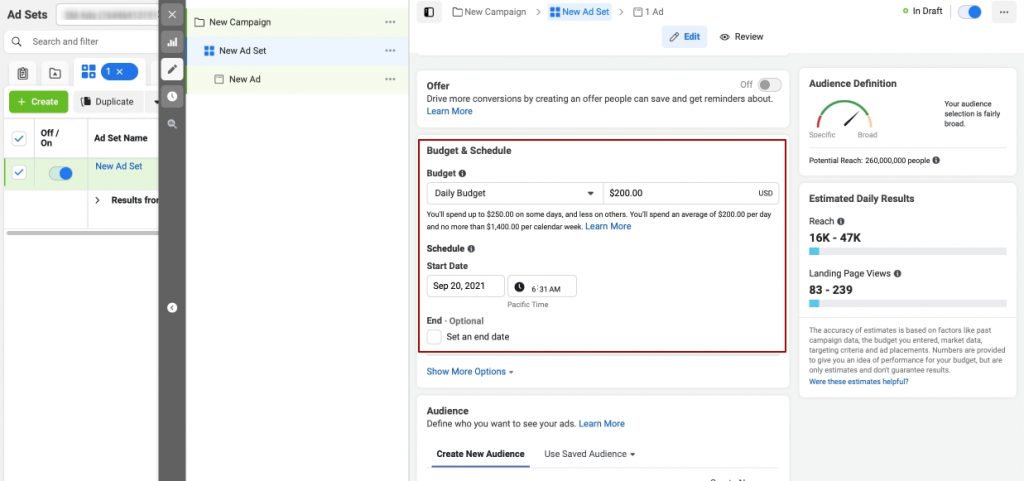The width and height of the screenshot is (1024, 481).
Task: Toggle the In Draft ad set switch
Action: coord(969,12)
